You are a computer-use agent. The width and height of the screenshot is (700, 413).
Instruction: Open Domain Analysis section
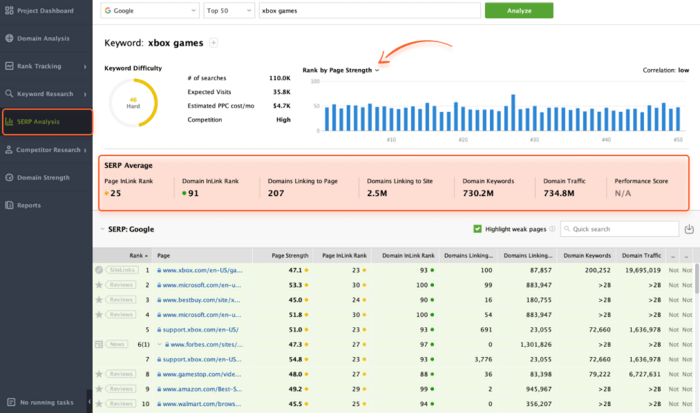pyautogui.click(x=45, y=38)
